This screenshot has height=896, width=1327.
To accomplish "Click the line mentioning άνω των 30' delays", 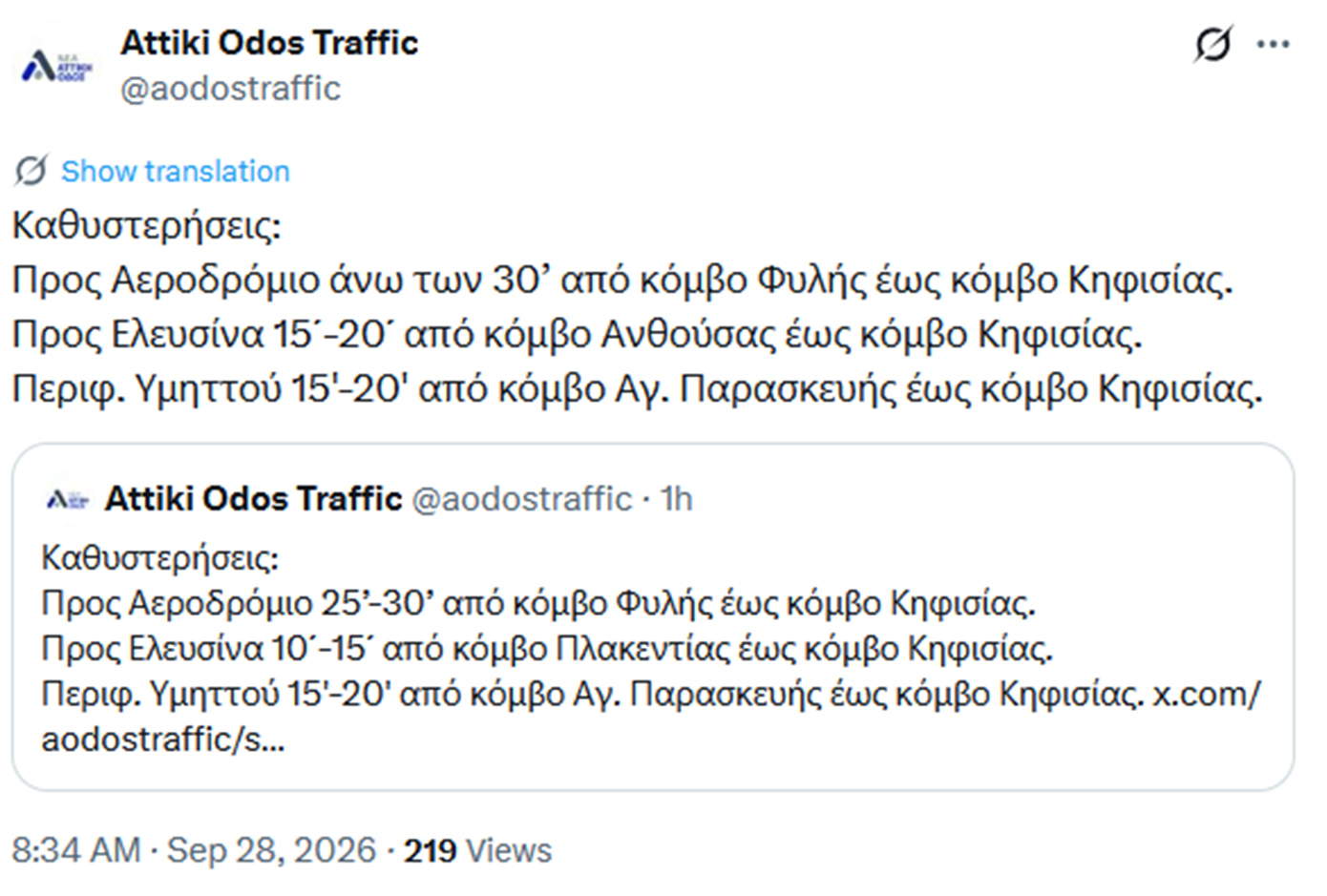I will tap(622, 281).
